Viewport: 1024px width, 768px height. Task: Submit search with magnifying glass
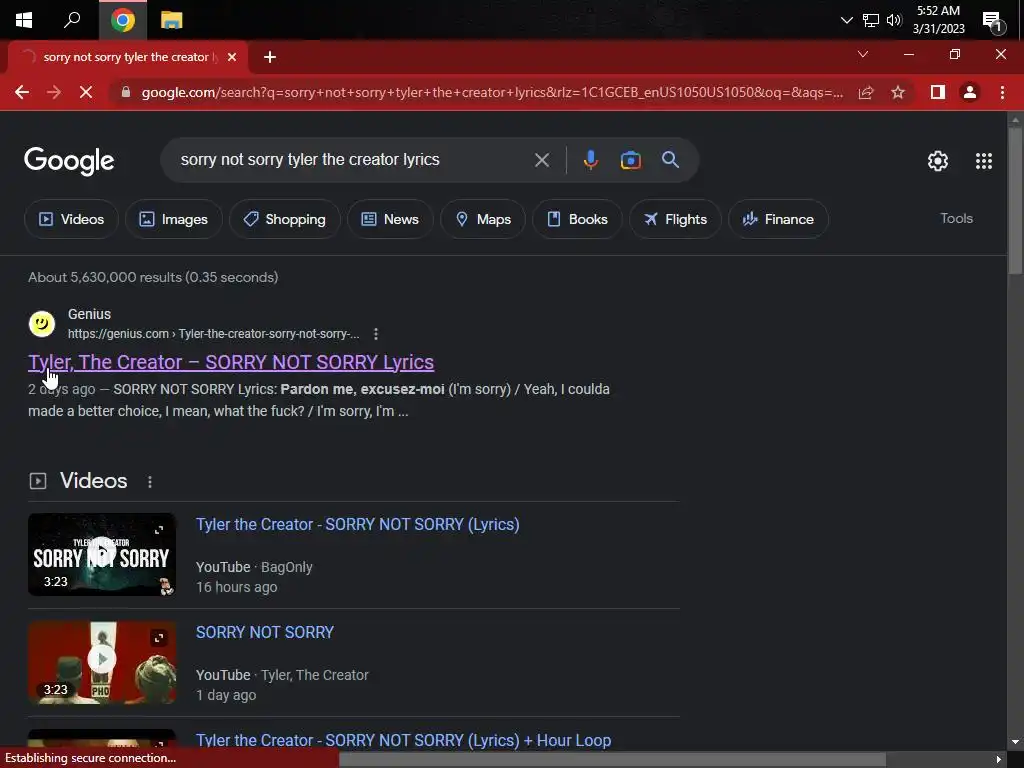(x=670, y=159)
